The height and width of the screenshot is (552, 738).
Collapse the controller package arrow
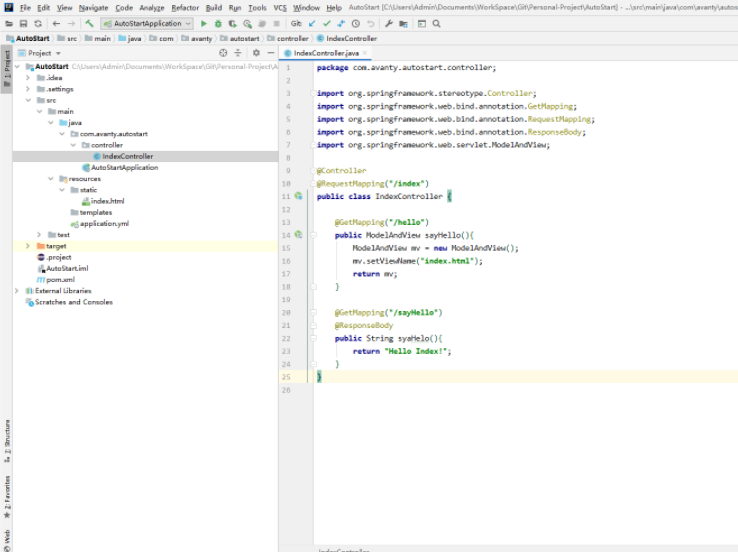point(73,145)
